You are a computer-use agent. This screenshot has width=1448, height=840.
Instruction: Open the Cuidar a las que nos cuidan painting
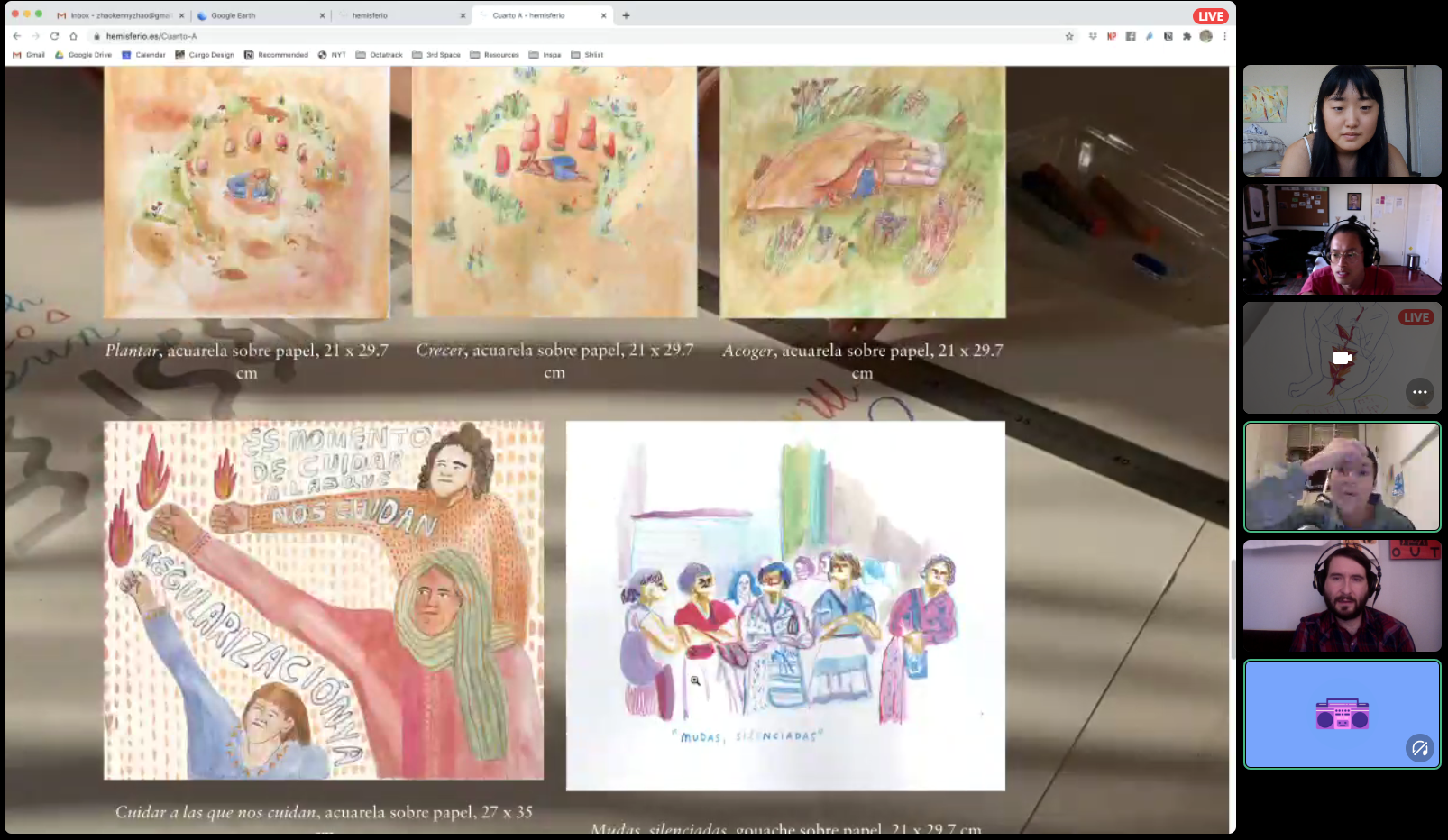[324, 600]
